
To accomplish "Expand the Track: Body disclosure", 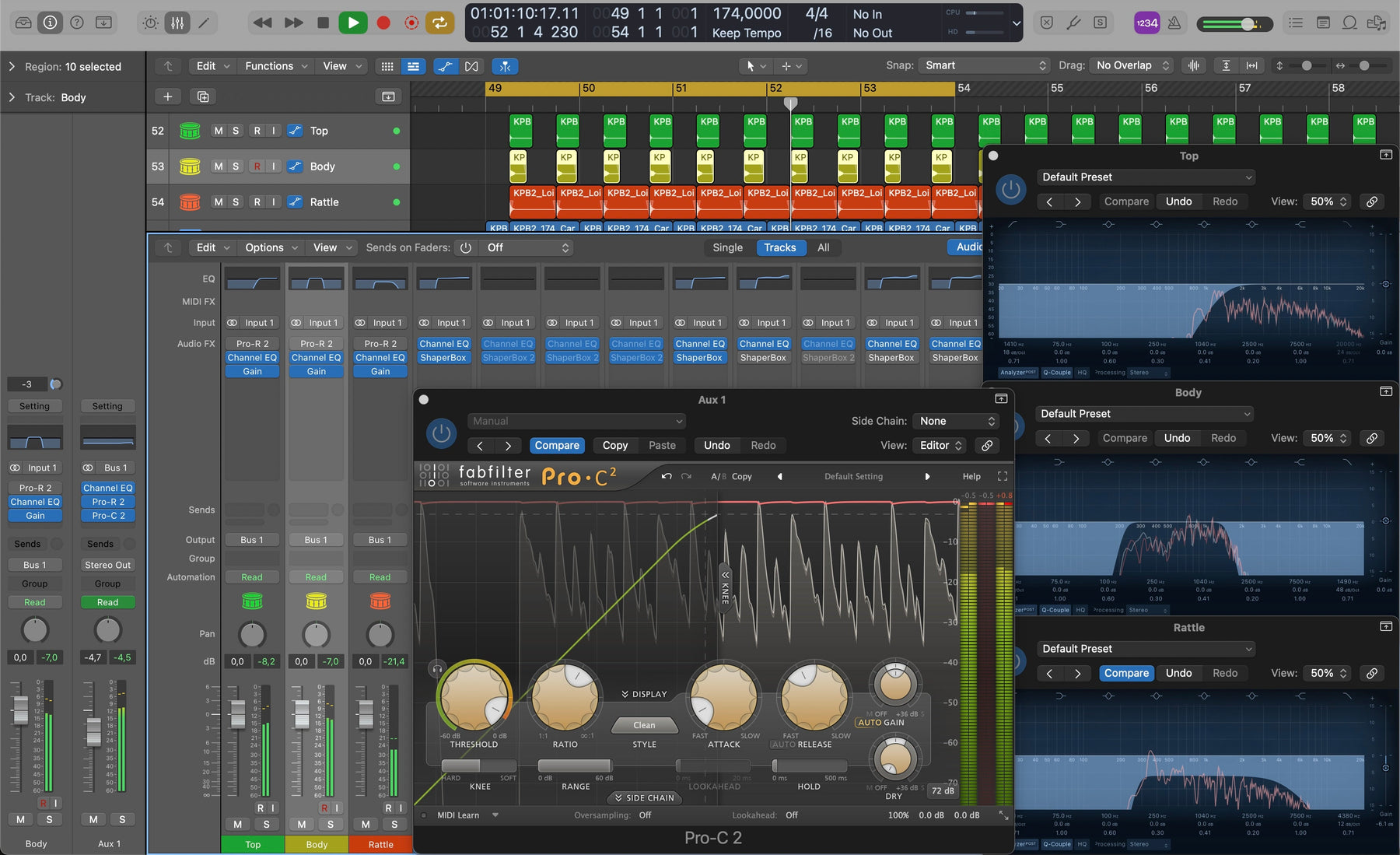I will 12,97.
